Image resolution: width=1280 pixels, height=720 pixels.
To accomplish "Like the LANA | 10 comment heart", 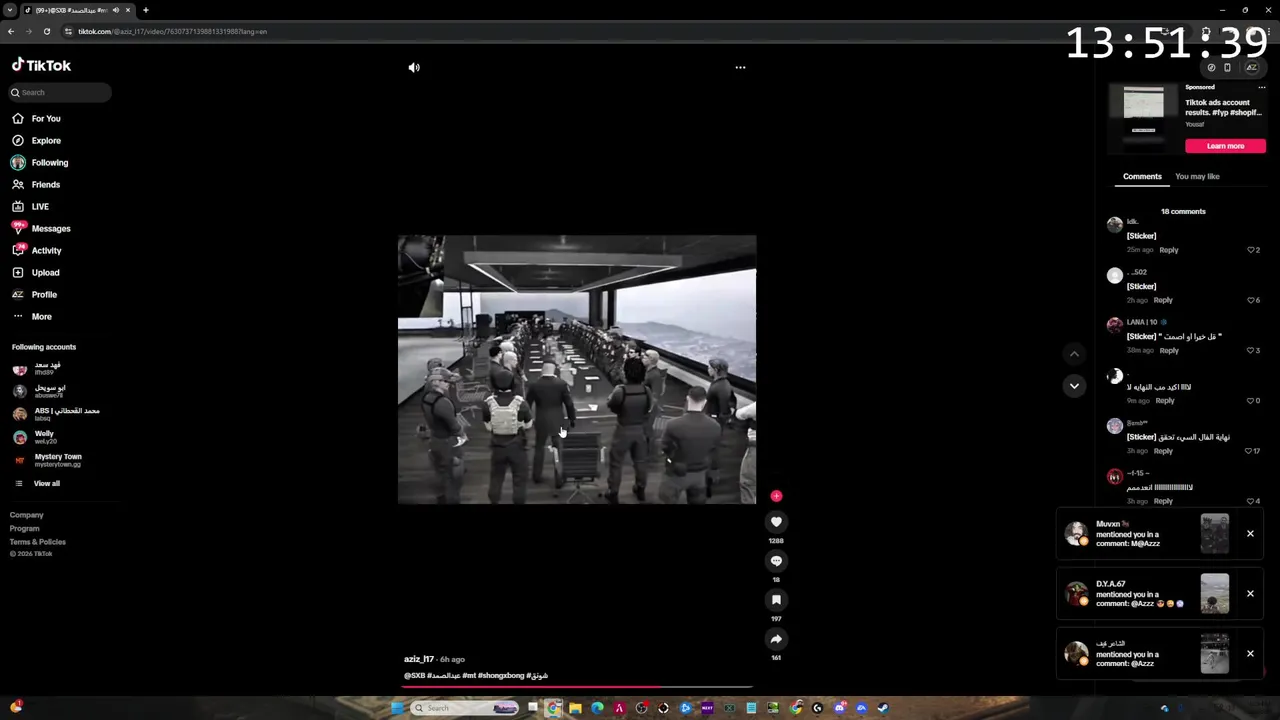I will [x=1251, y=350].
